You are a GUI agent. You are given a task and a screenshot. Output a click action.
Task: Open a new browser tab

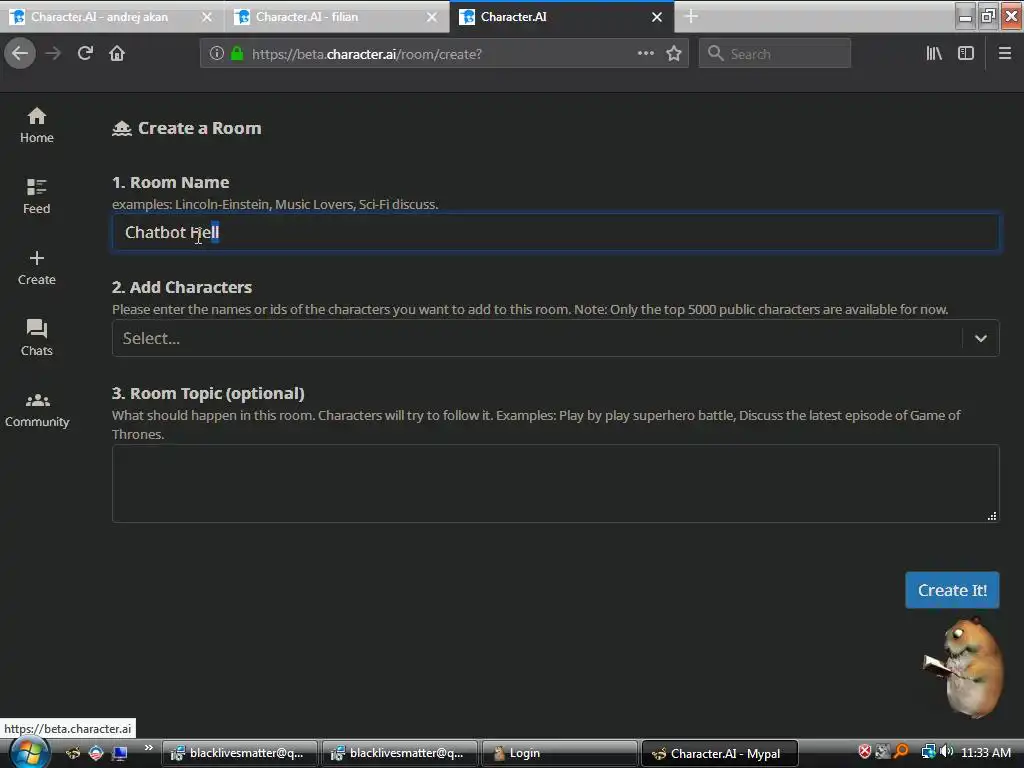pyautogui.click(x=691, y=17)
